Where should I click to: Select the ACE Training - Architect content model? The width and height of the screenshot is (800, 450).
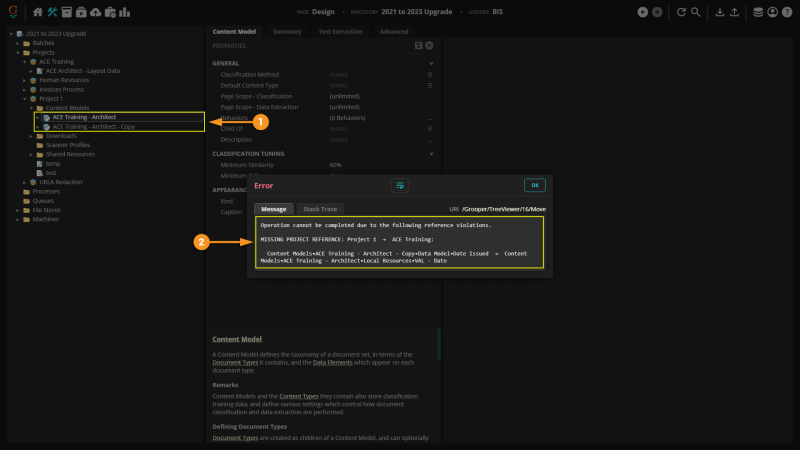click(84, 117)
